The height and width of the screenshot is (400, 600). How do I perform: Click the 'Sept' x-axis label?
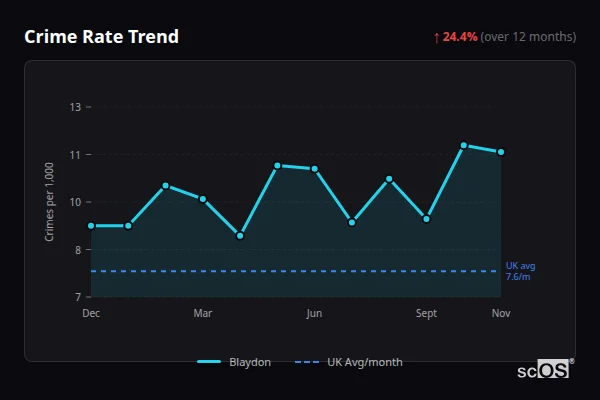(x=426, y=313)
